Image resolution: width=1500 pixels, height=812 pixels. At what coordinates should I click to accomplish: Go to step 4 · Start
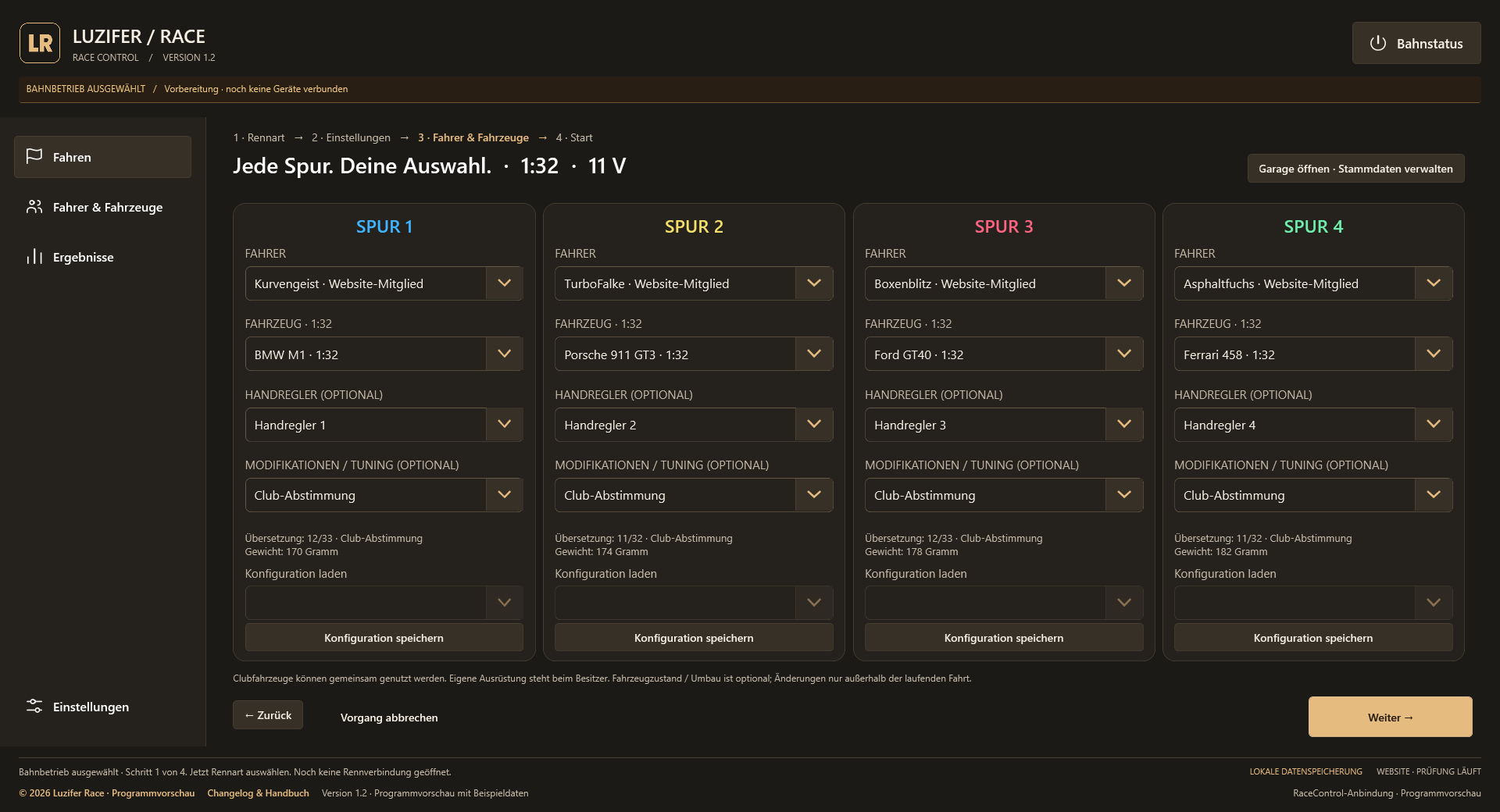574,137
